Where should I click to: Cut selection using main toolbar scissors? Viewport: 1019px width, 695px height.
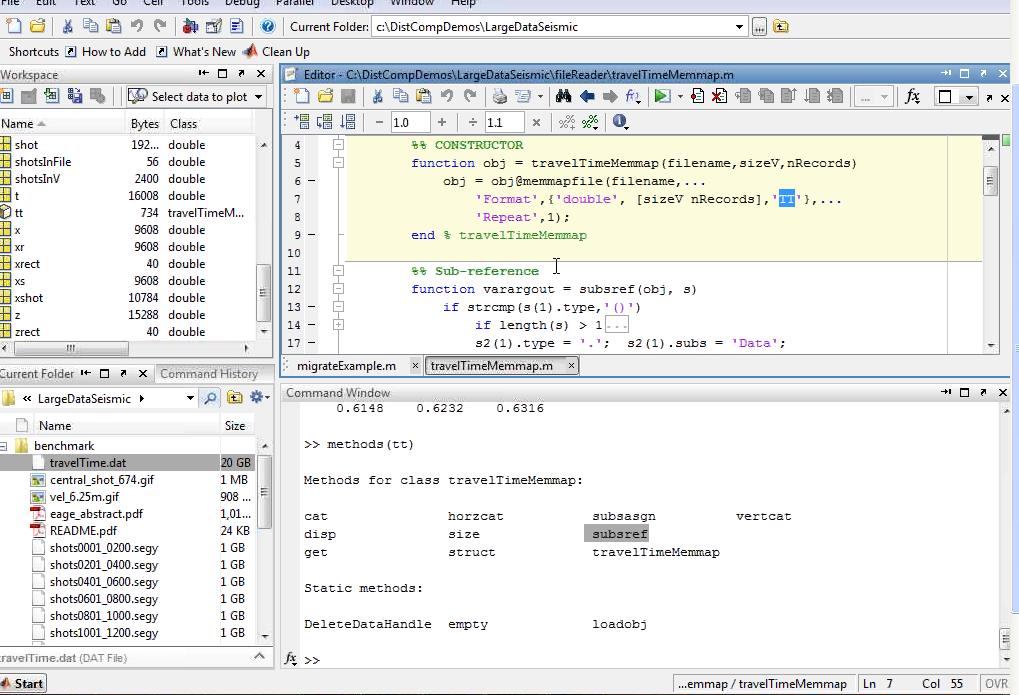coord(67,27)
